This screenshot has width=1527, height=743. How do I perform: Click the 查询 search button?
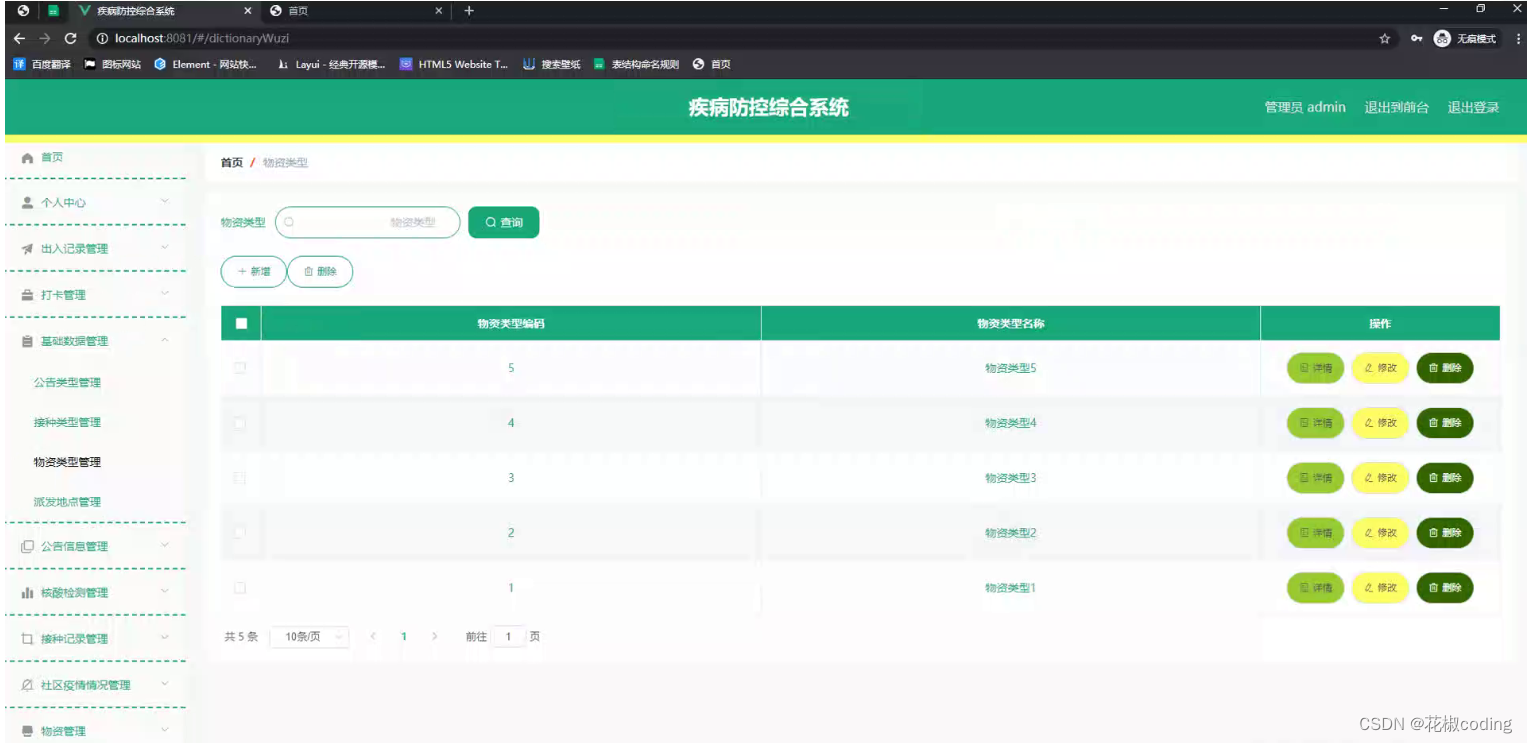coord(503,222)
